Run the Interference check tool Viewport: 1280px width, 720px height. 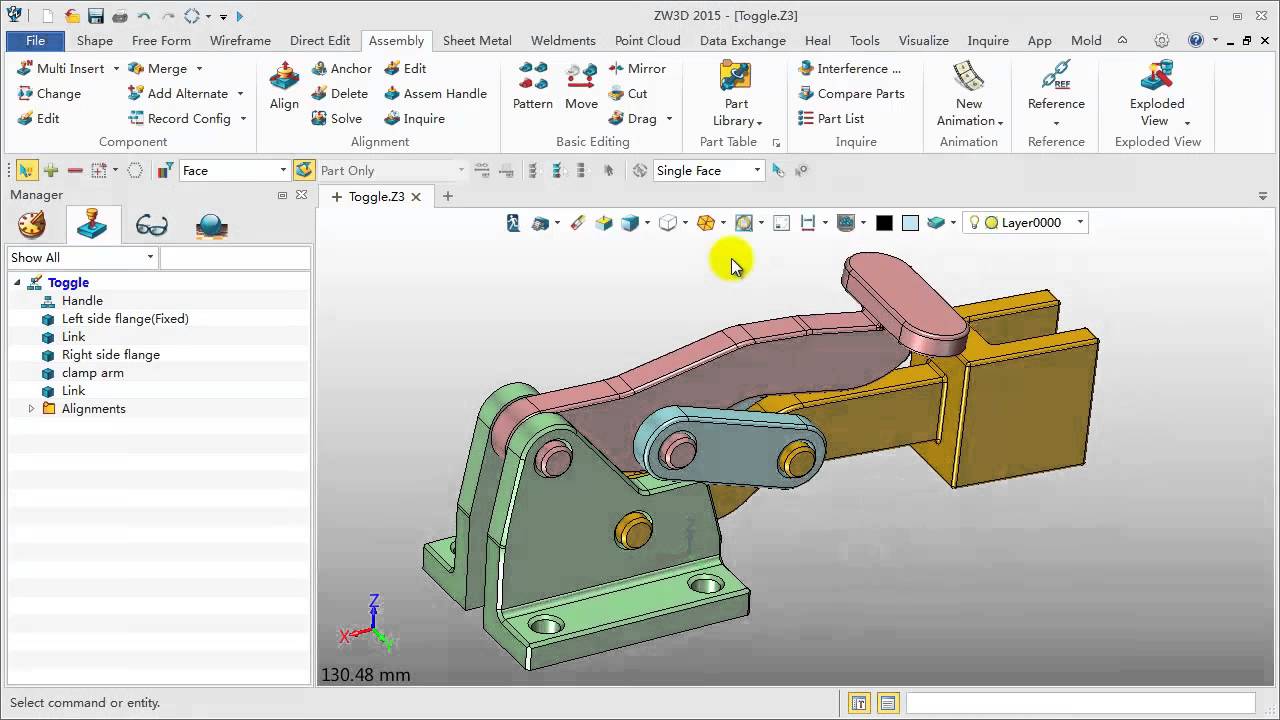pyautogui.click(x=850, y=68)
